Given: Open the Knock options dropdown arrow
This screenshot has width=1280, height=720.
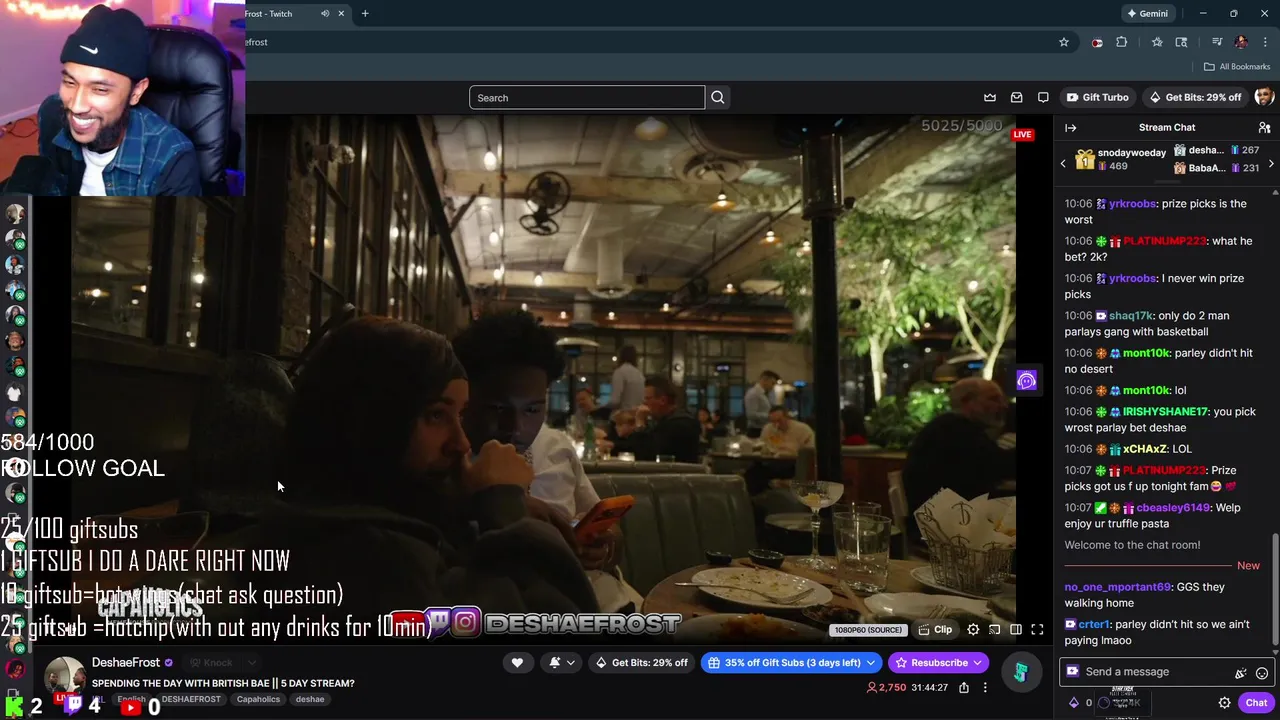Looking at the screenshot, I should tap(252, 662).
